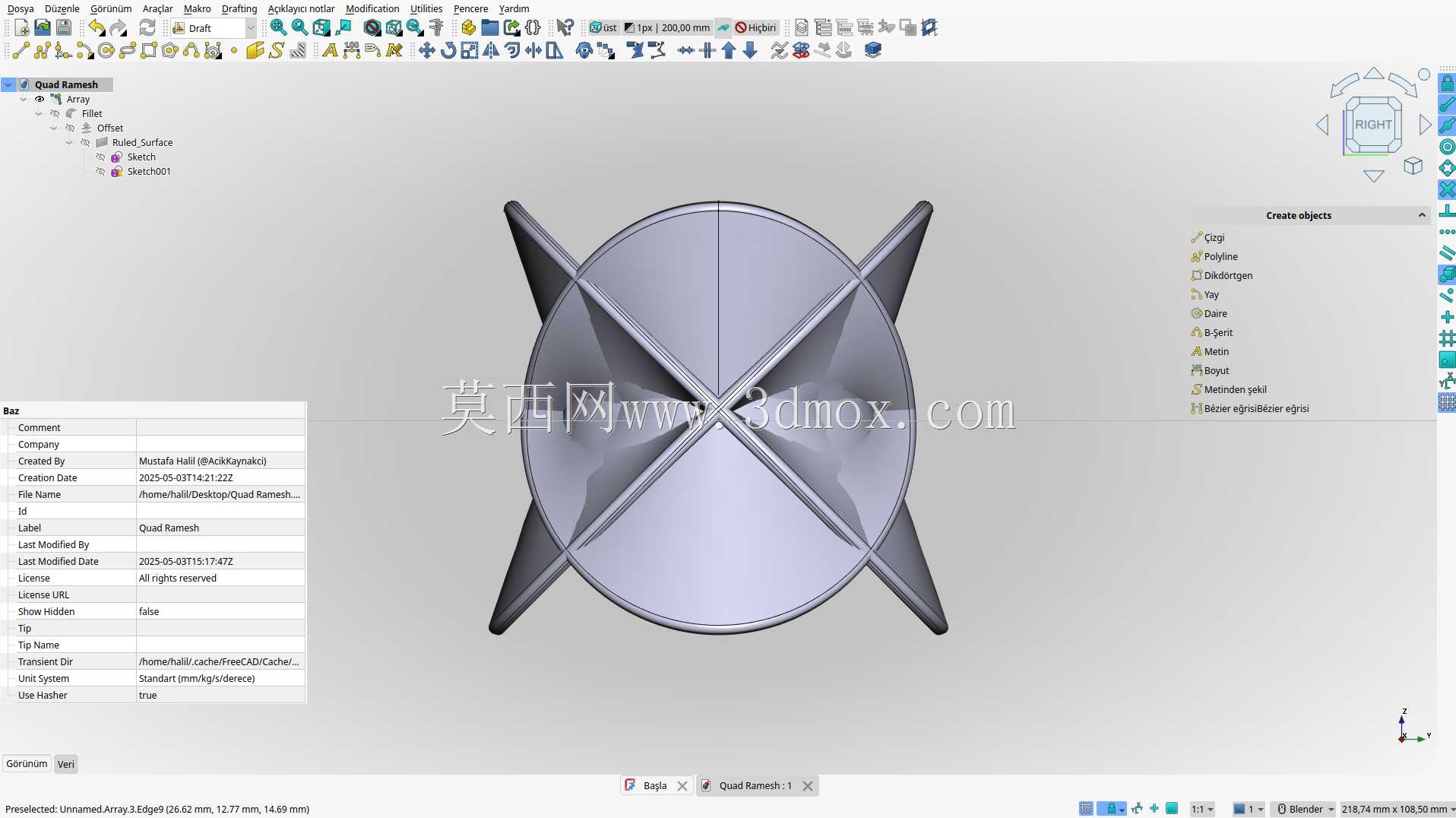Click the Hiçbiri autogroup button
Image resolution: width=1456 pixels, height=818 pixels.
(x=755, y=28)
